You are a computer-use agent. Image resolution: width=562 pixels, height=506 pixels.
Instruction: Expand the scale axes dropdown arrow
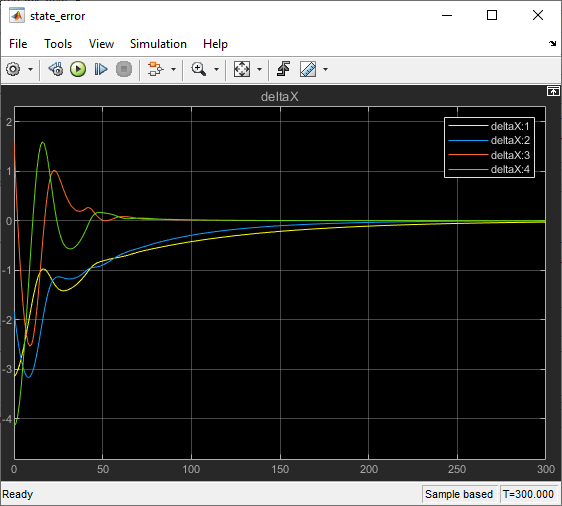pos(259,70)
